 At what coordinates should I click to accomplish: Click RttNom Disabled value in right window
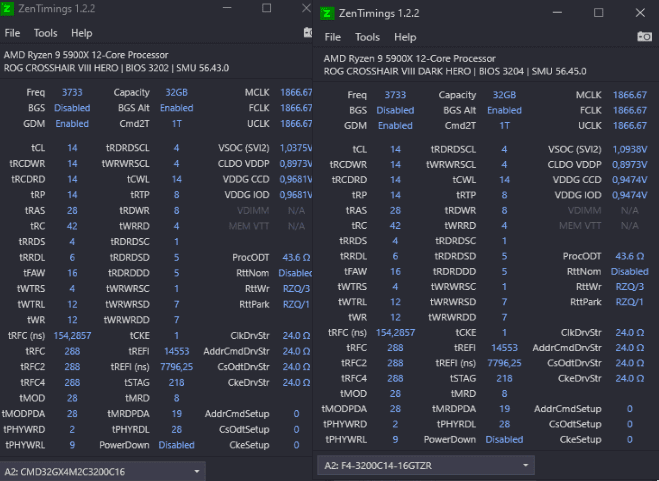click(x=630, y=272)
